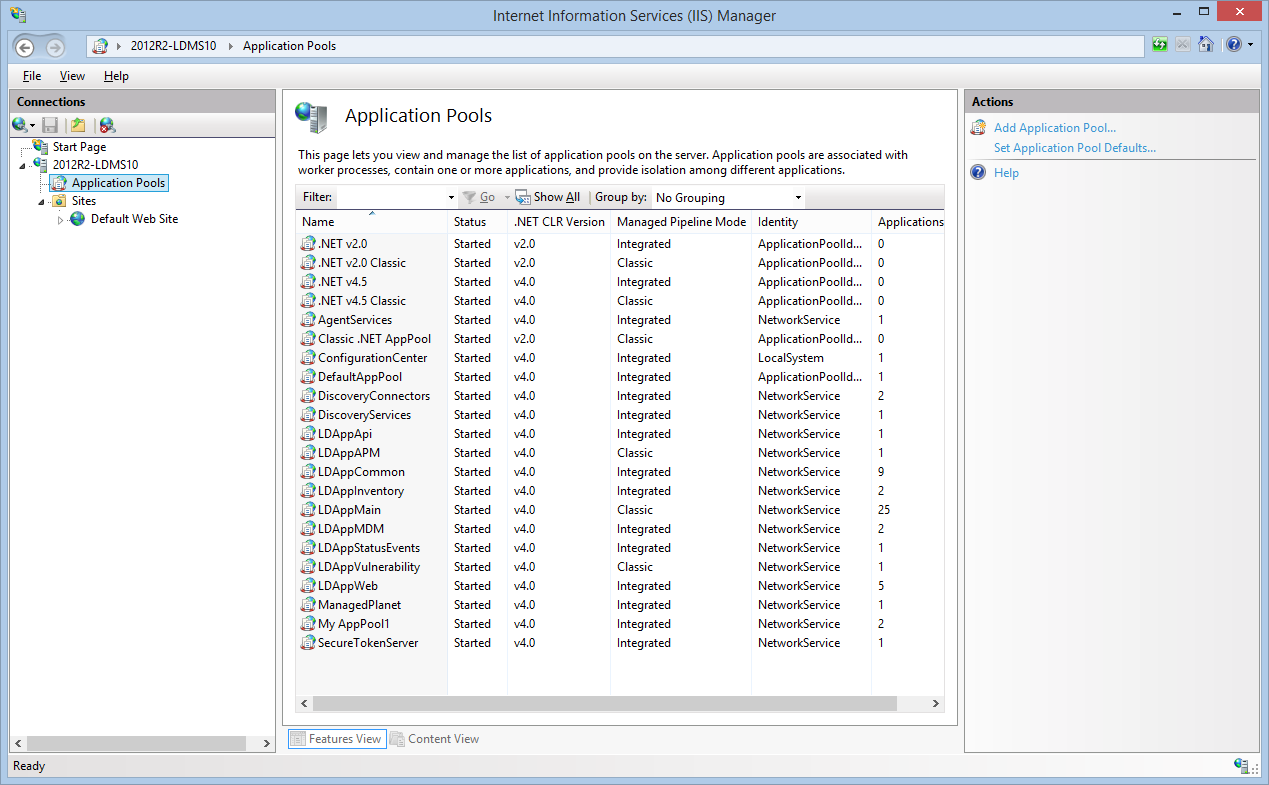
Task: Click the Show All icon above the pool list
Action: [522, 196]
